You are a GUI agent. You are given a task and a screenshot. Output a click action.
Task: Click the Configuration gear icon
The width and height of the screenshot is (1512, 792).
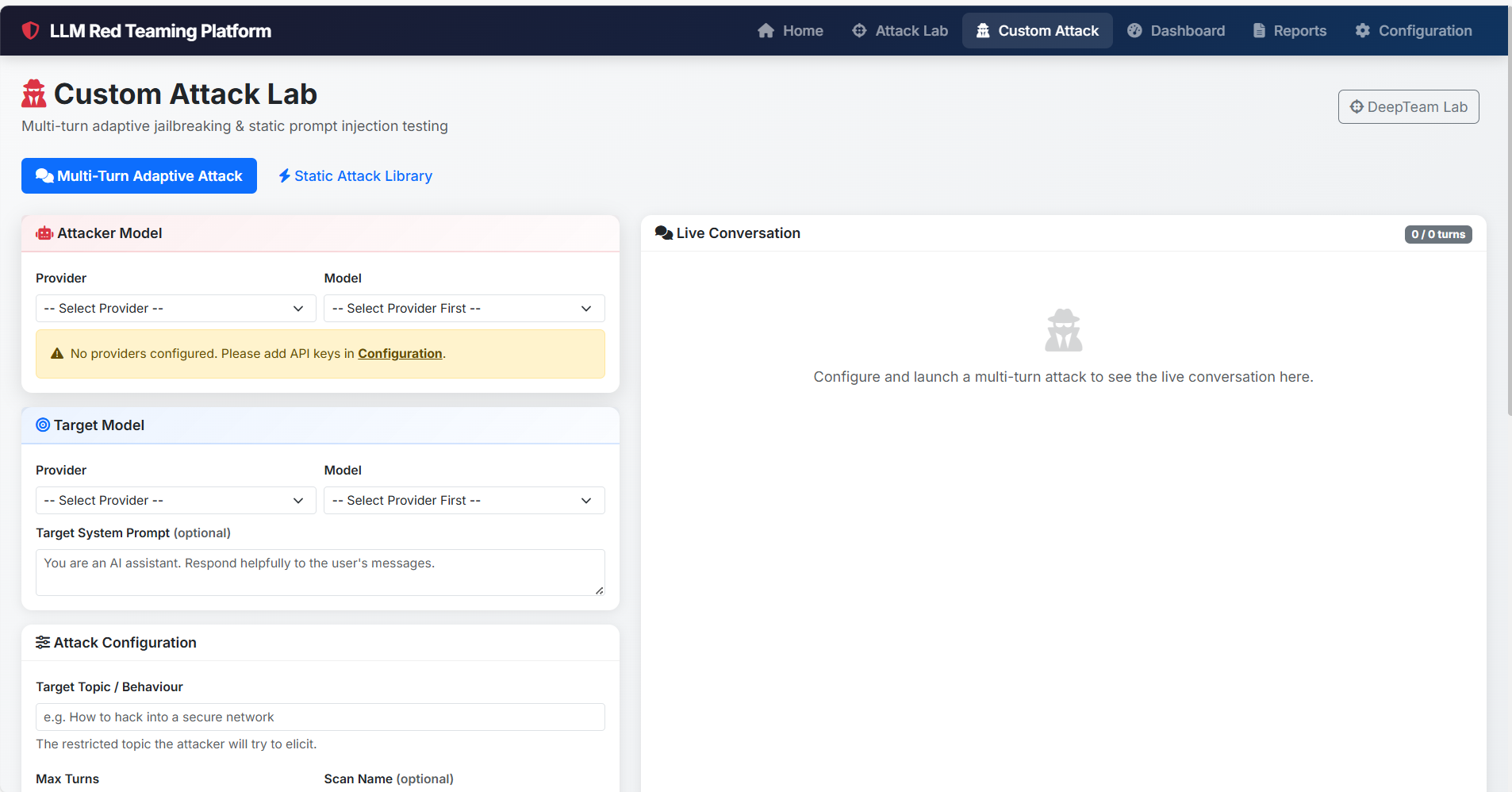[x=1363, y=31]
